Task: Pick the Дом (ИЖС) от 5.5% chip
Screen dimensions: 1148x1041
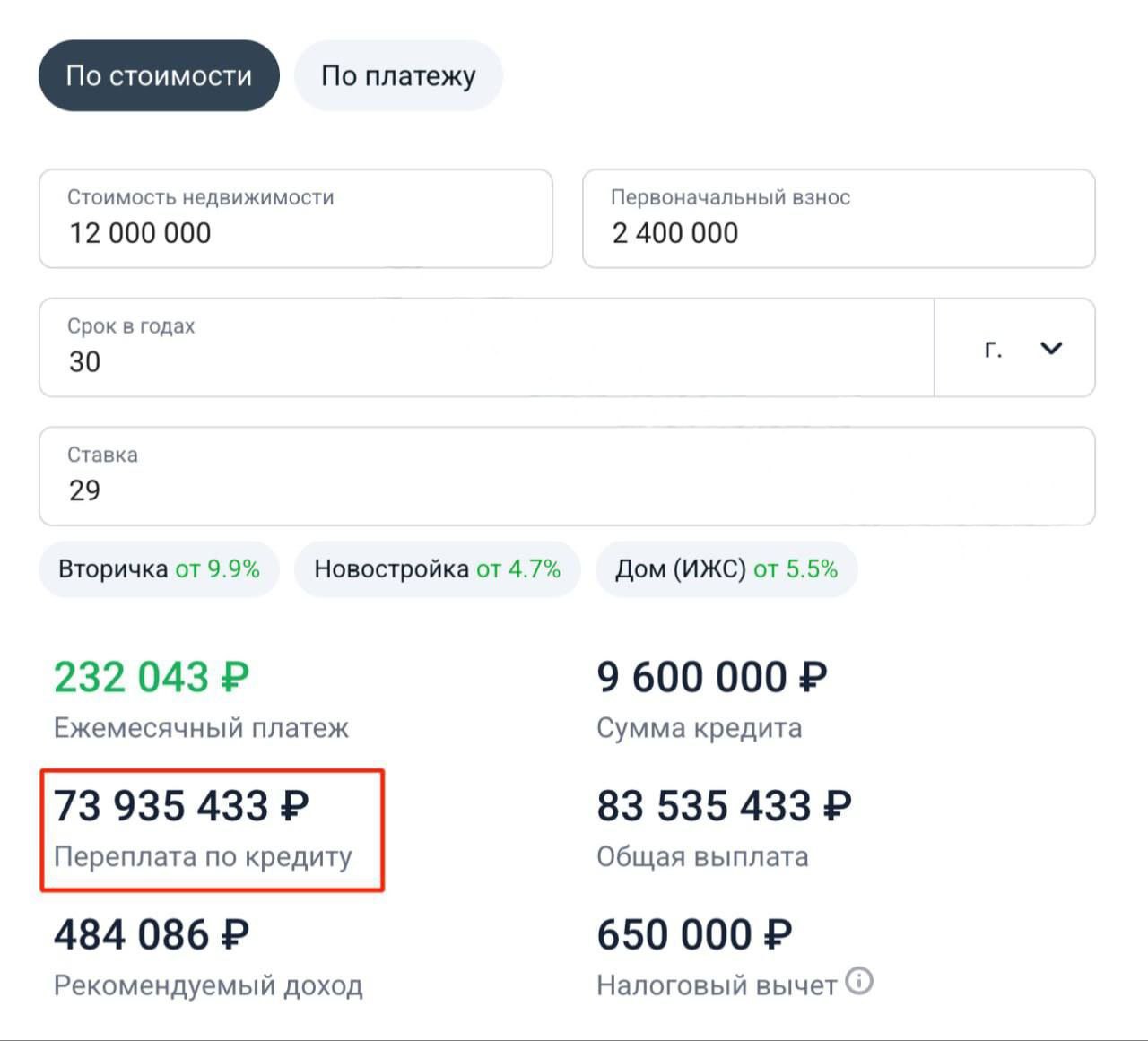Action: tap(726, 569)
